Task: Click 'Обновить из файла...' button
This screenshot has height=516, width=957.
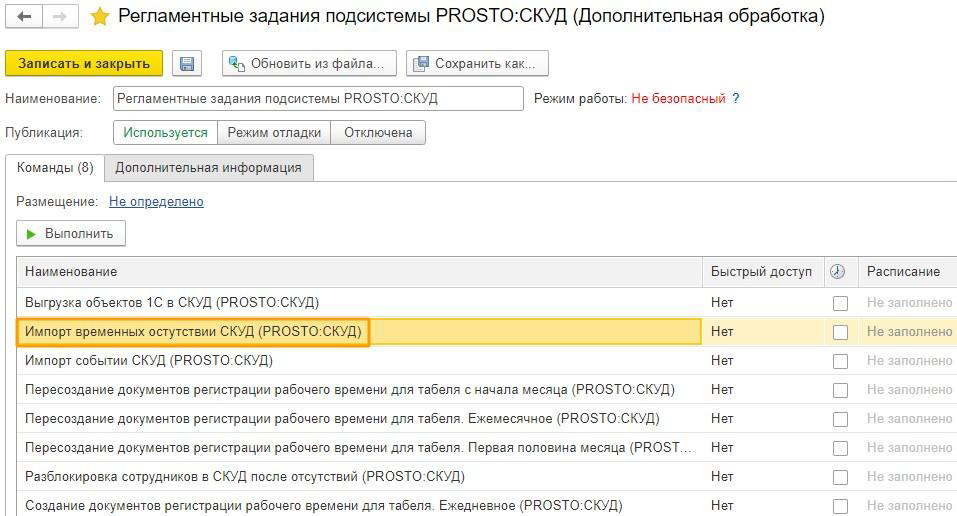Action: click(x=309, y=64)
